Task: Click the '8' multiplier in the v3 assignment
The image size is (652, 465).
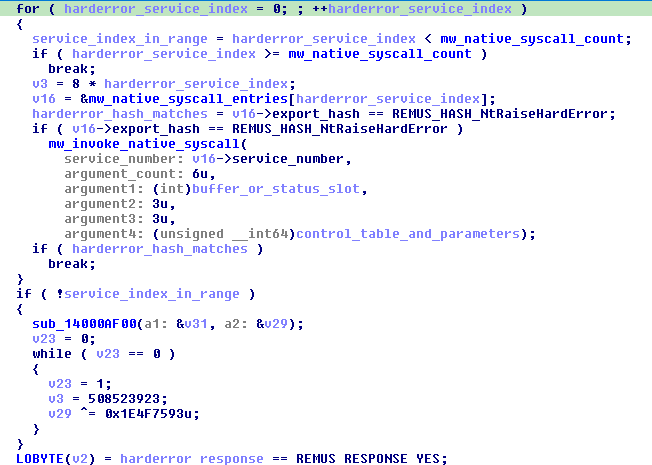Action: coord(76,84)
